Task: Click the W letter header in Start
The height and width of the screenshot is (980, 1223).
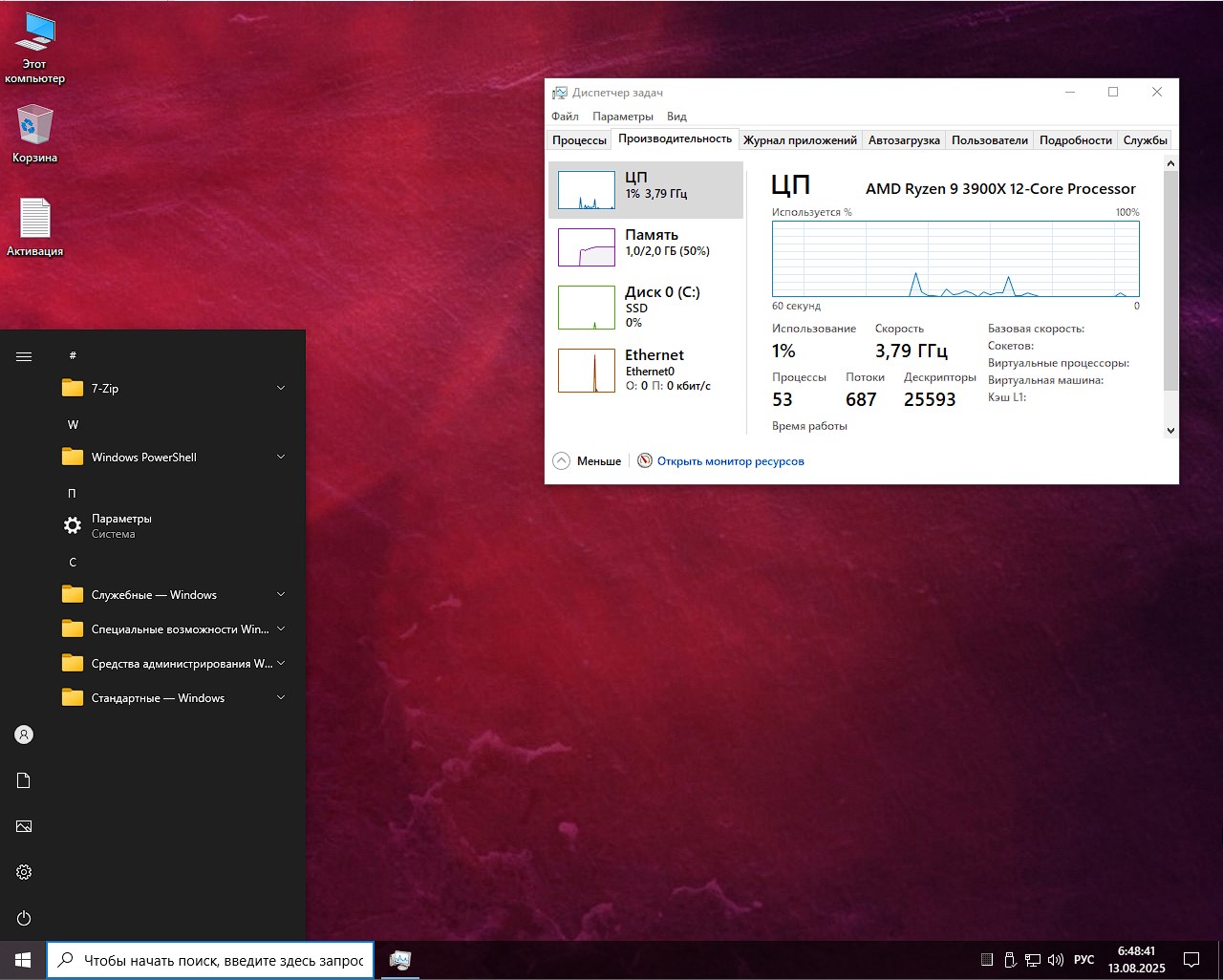Action: coord(73,424)
